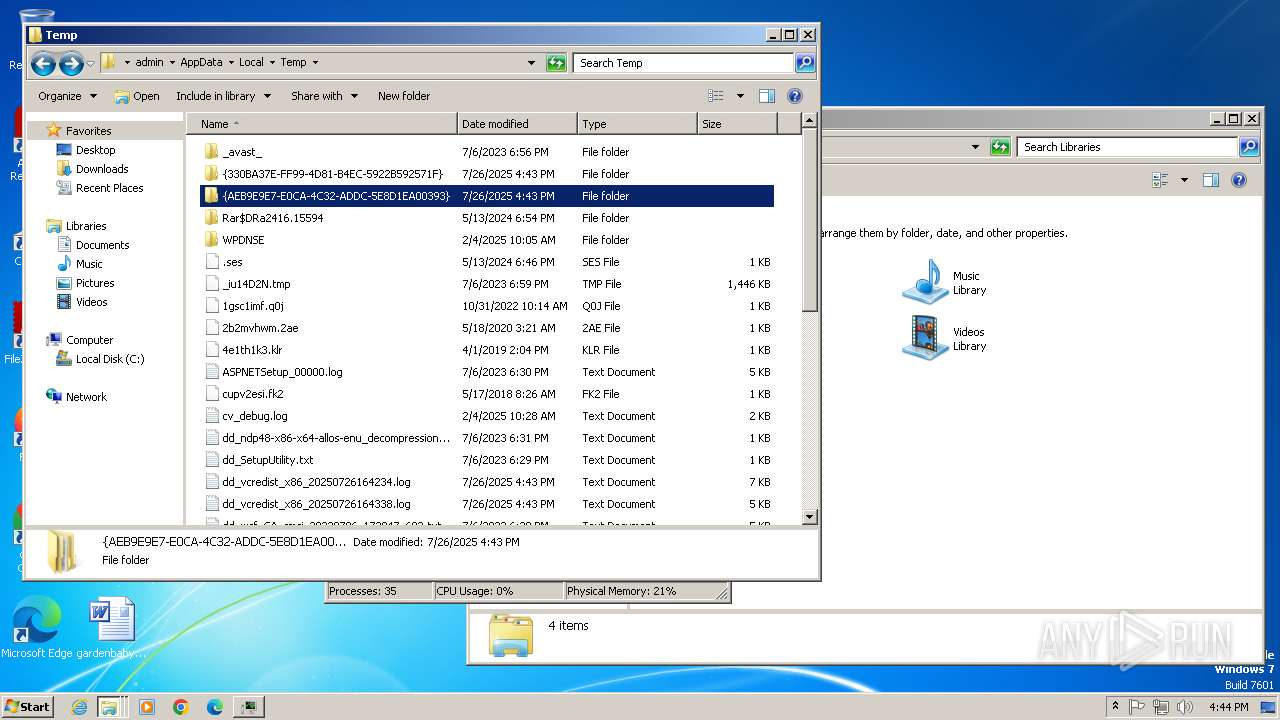Open view options dropdown in Libraries window
1280x720 pixels.
[1184, 180]
